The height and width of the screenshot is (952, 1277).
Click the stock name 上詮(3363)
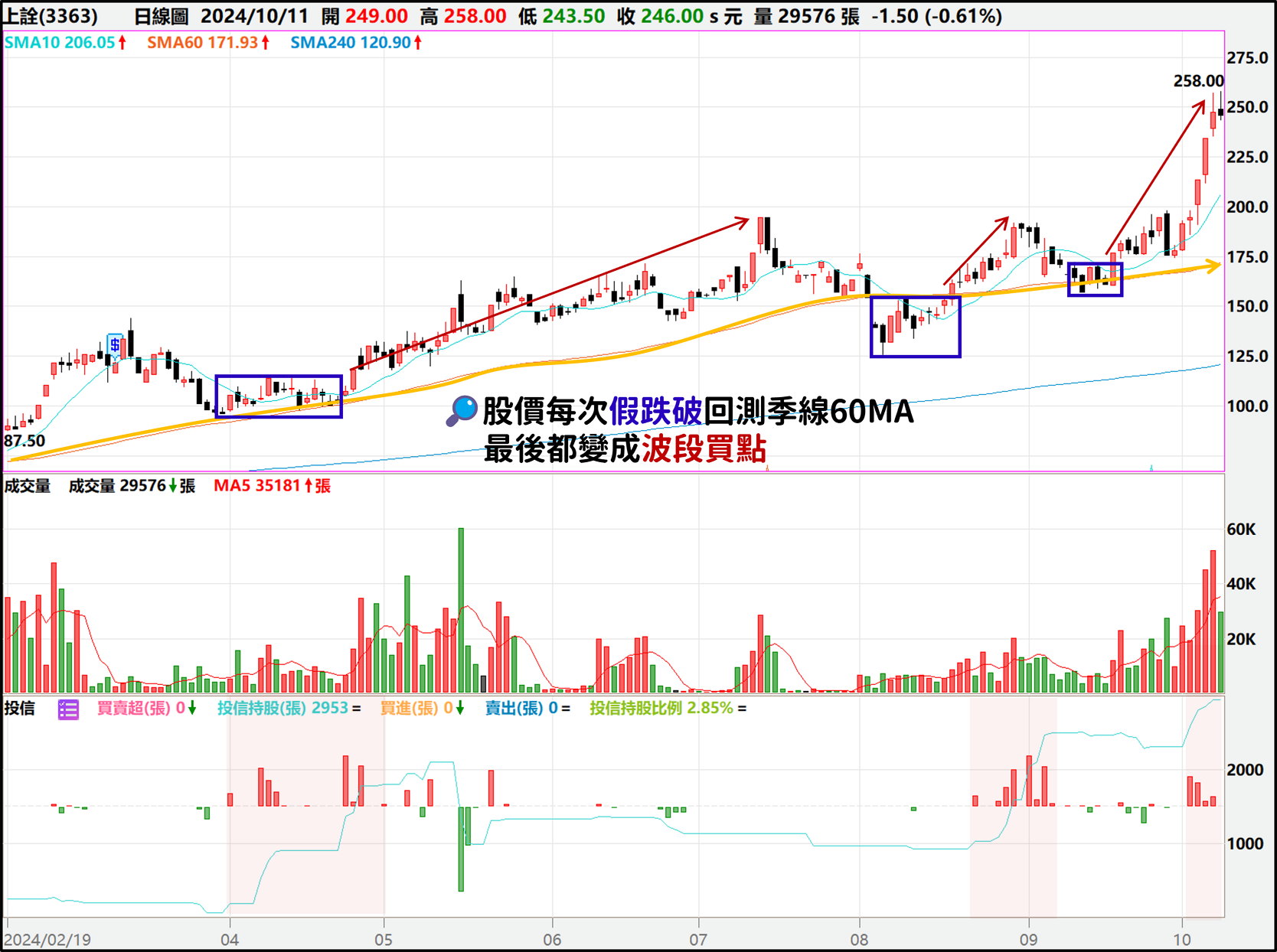point(51,16)
